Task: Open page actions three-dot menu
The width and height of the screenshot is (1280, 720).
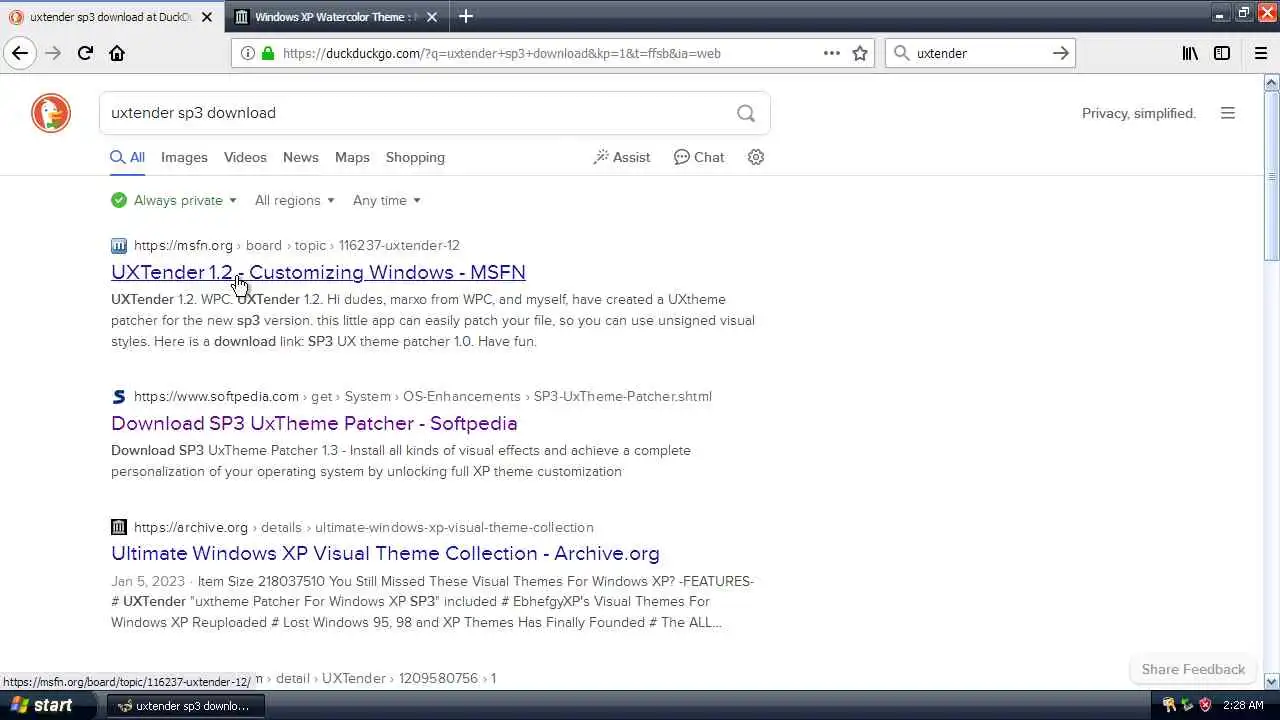Action: click(831, 53)
